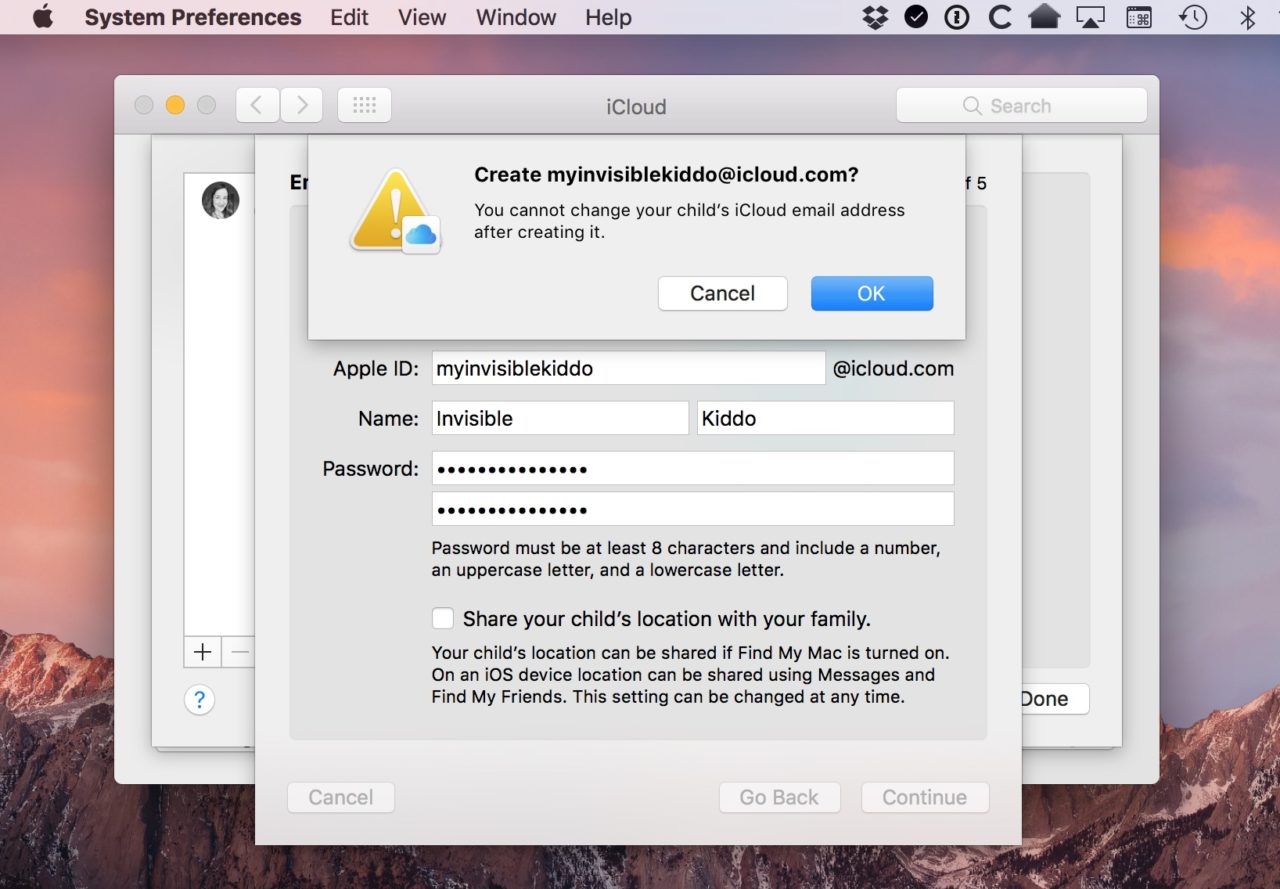Click the alert title Create myinvisiblekiddo@icloud.com?

click(x=666, y=174)
